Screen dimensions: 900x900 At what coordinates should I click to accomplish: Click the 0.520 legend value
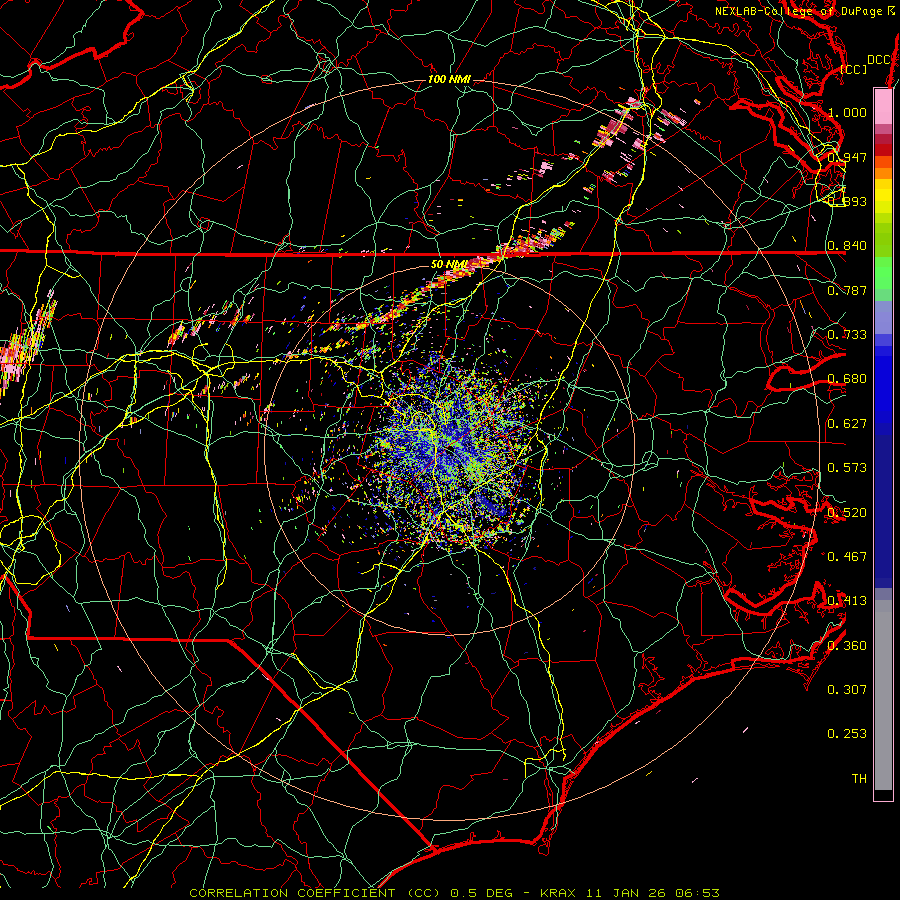[847, 512]
